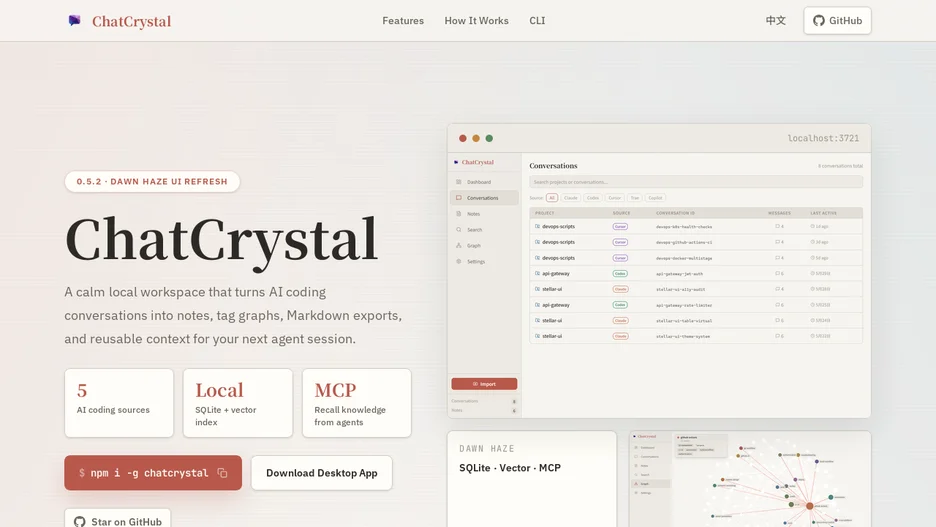Click the SOURCE column header
The height and width of the screenshot is (527, 936).
(621, 213)
